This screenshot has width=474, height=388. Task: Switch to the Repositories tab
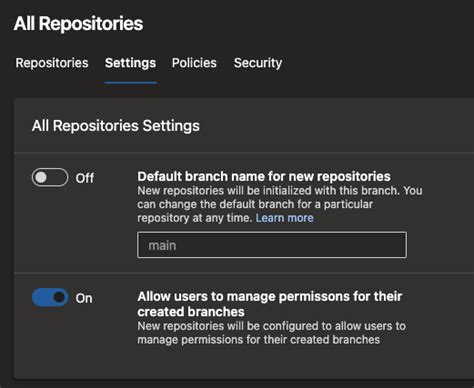[x=52, y=63]
